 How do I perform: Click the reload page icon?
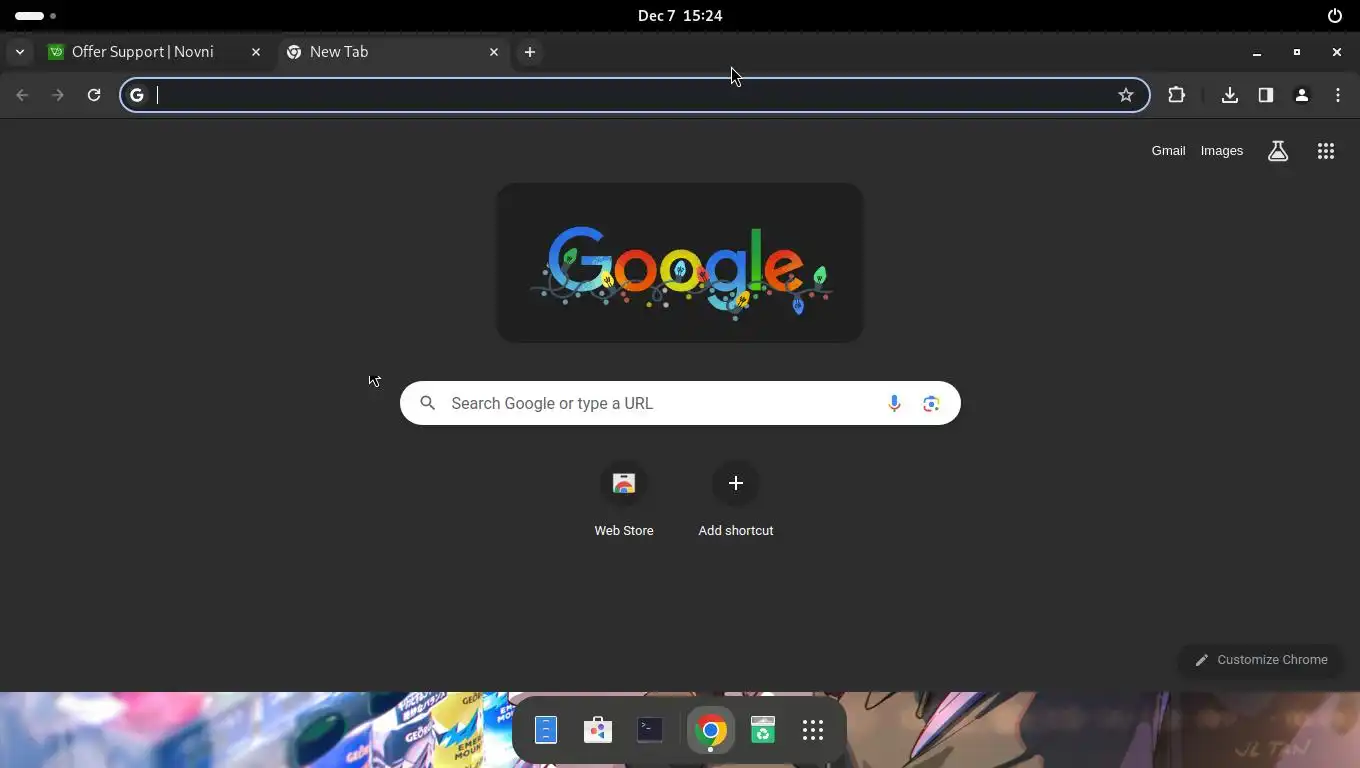94,95
